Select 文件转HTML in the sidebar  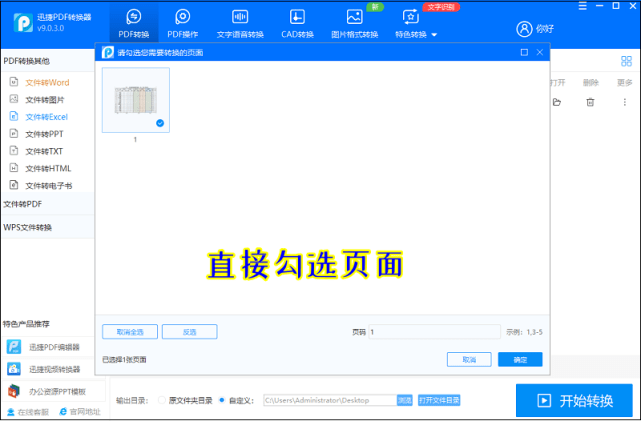48,168
